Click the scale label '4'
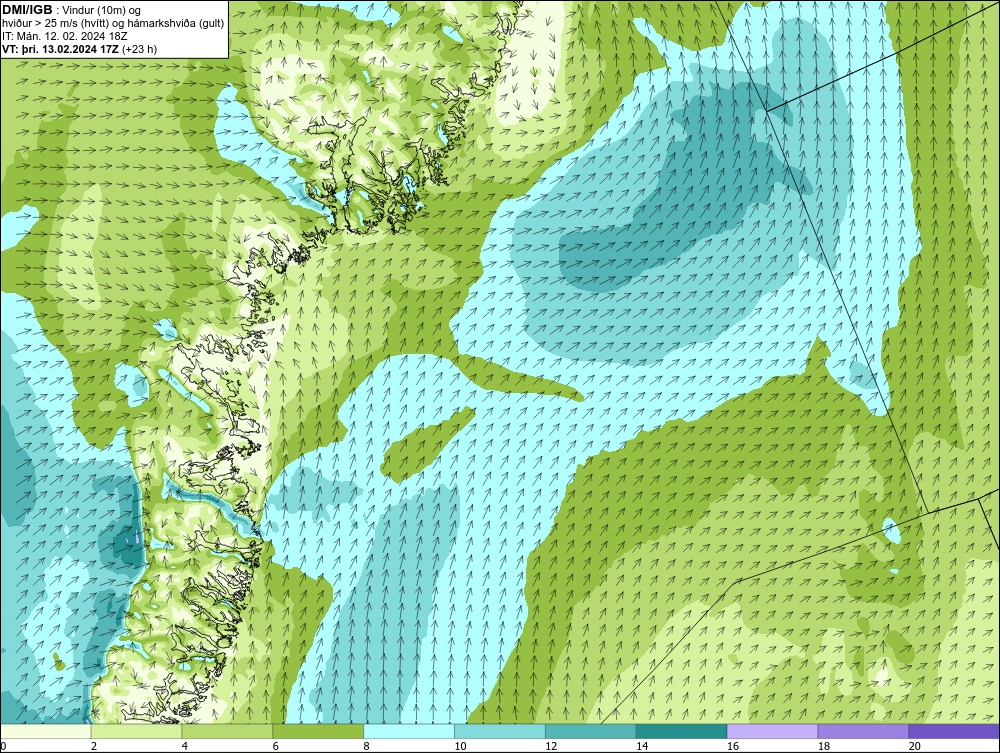1000x753 pixels. coord(185,746)
